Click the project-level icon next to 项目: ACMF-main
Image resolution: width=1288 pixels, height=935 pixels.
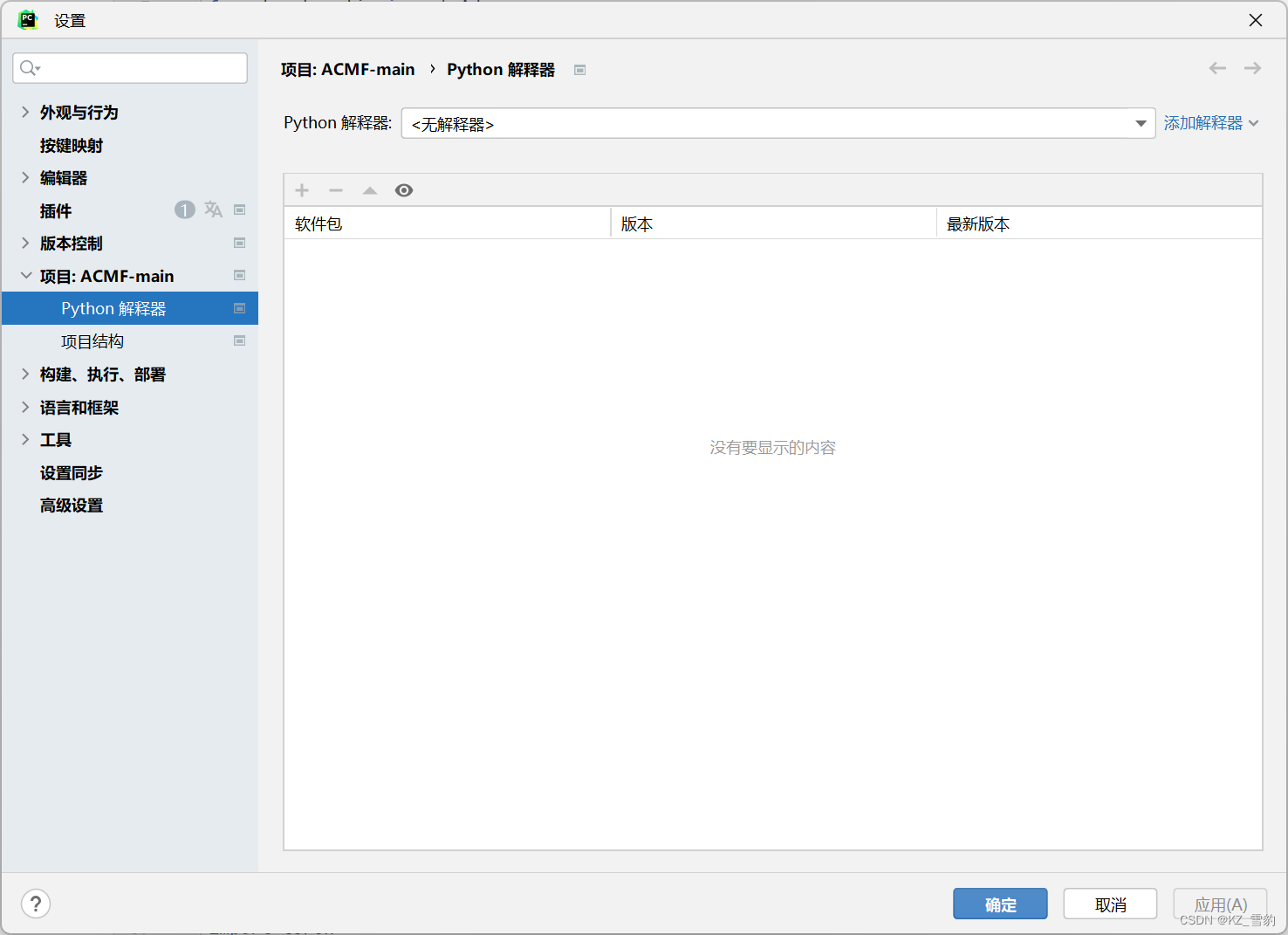coord(240,275)
